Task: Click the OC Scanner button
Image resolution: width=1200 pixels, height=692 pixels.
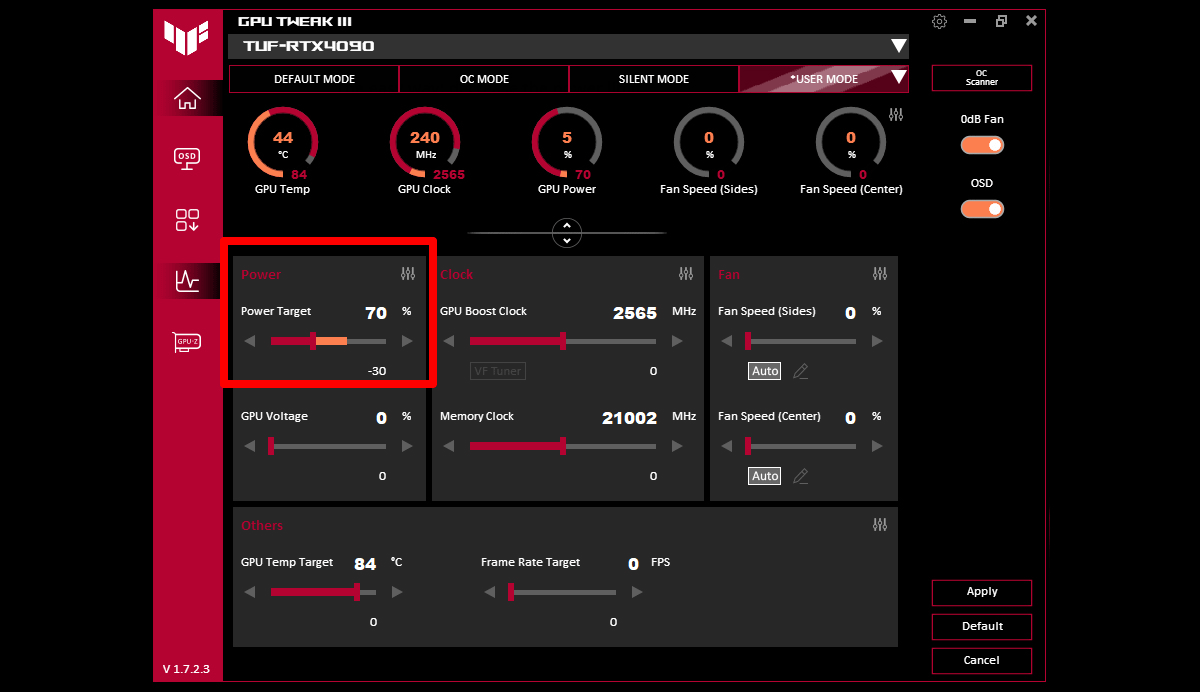Action: [x=982, y=78]
